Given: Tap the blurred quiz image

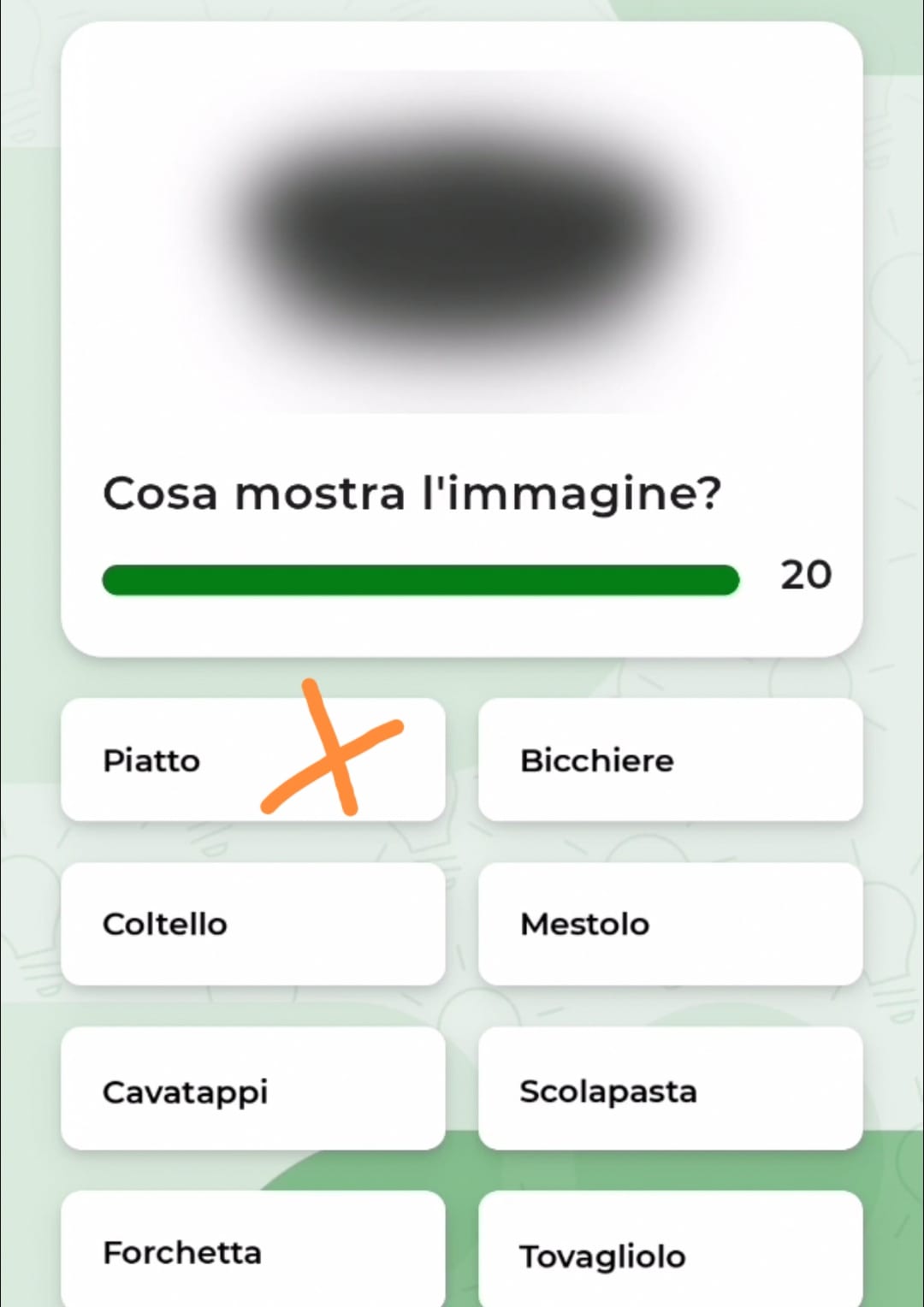Looking at the screenshot, I should click(462, 241).
